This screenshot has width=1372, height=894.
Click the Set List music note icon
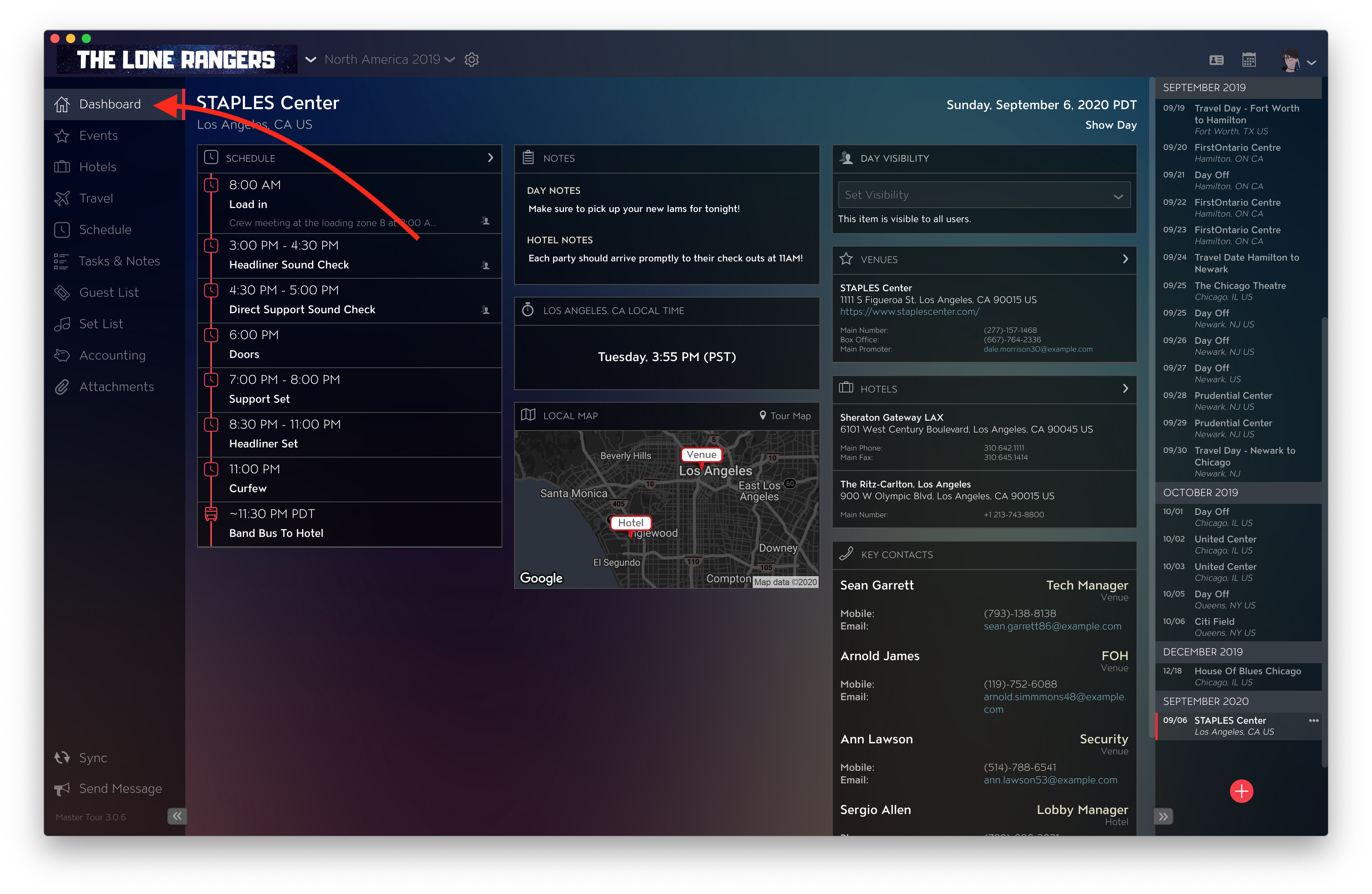click(62, 324)
